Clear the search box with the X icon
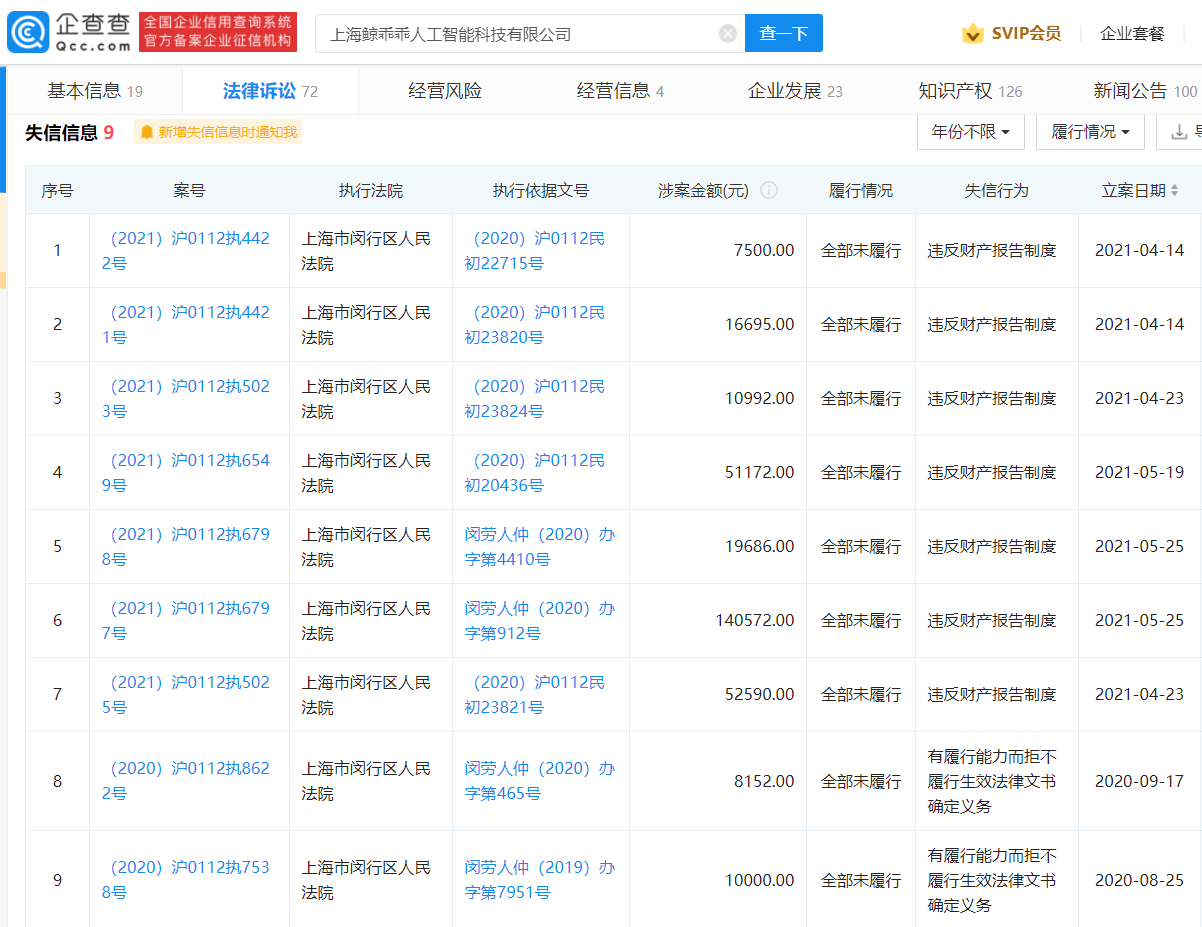Image resolution: width=1202 pixels, height=927 pixels. pos(728,33)
